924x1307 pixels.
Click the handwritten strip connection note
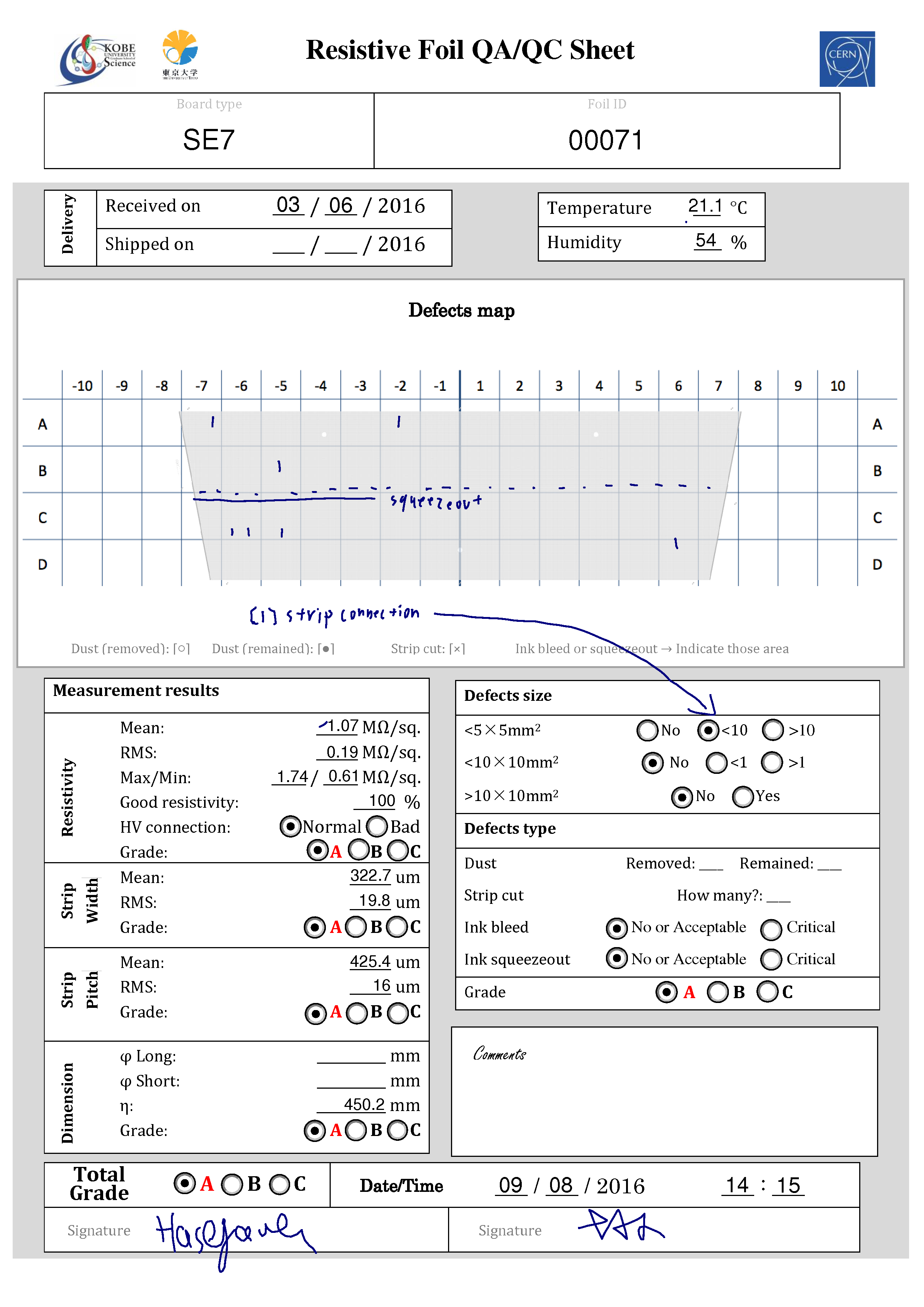click(x=334, y=615)
